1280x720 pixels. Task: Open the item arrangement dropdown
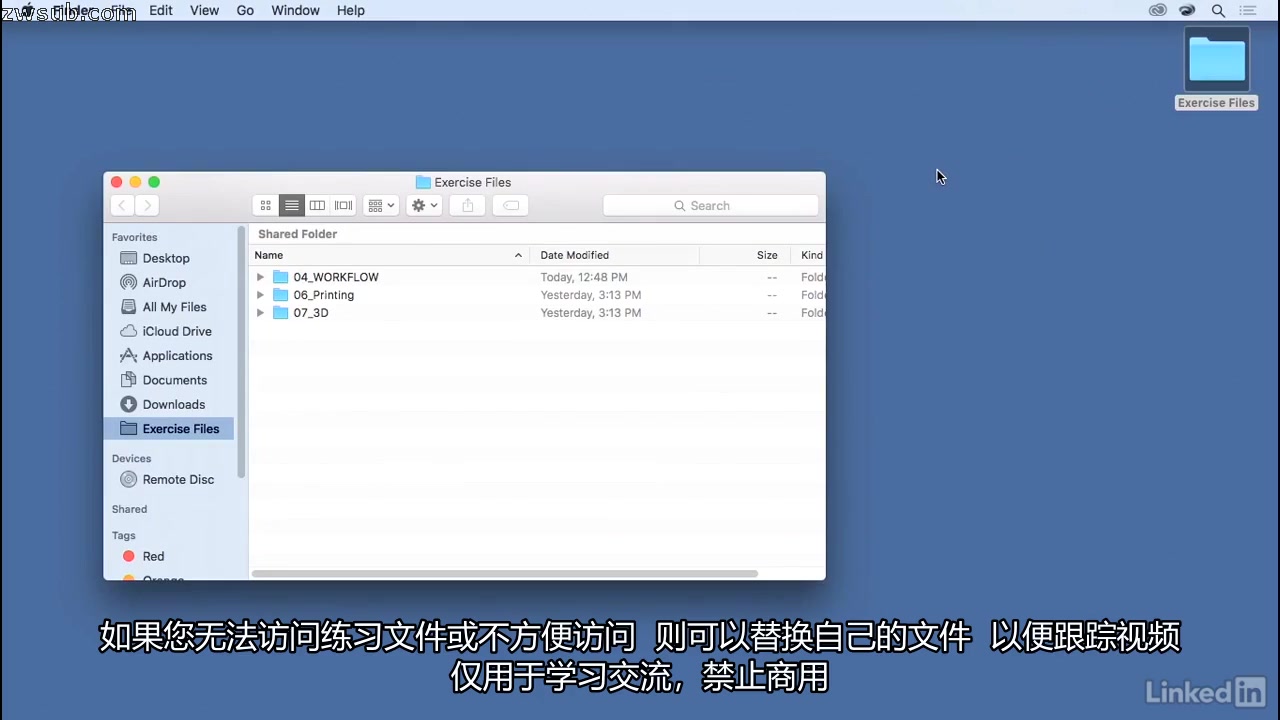(x=380, y=205)
